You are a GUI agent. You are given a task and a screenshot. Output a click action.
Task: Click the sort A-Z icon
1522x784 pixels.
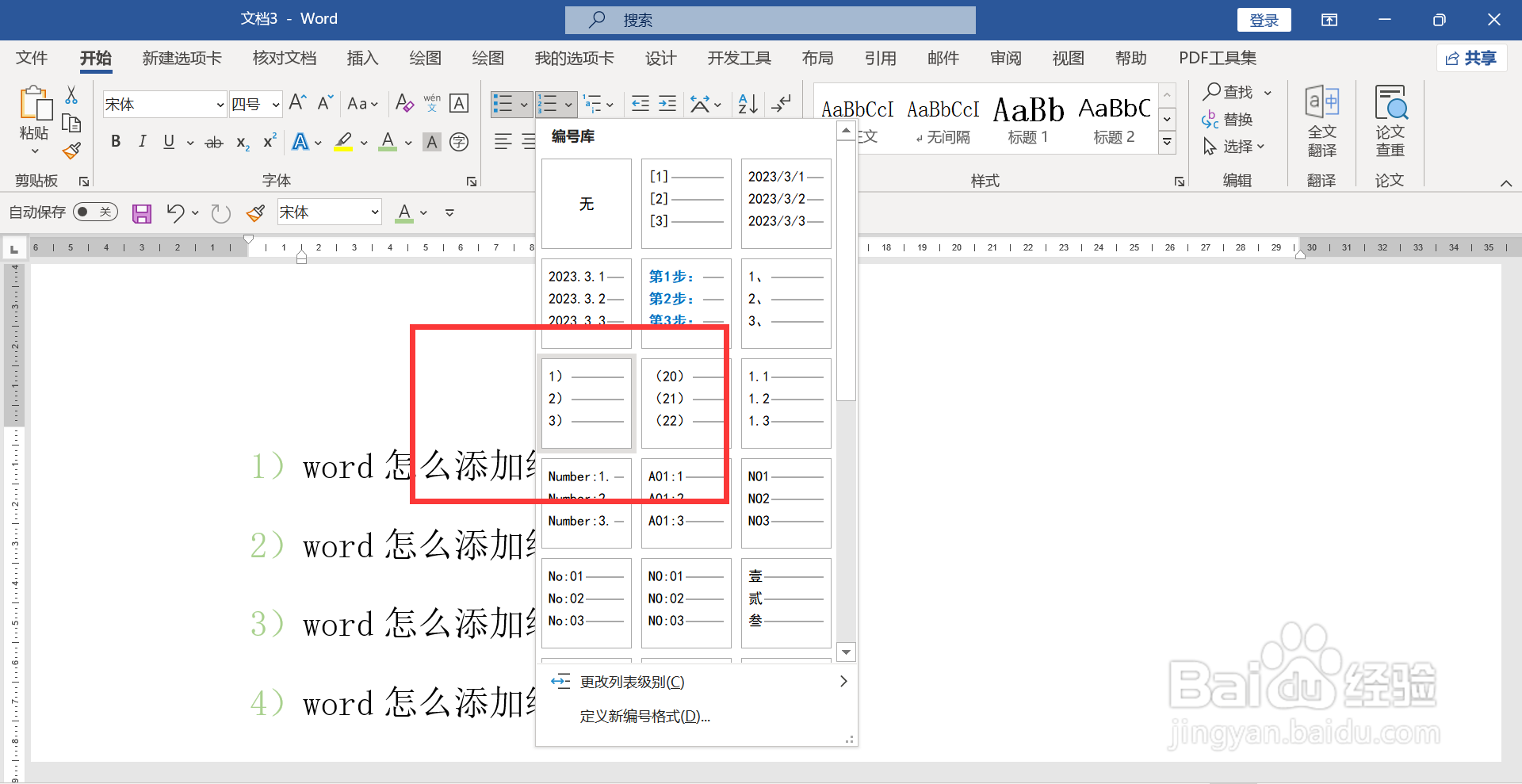coord(748,104)
